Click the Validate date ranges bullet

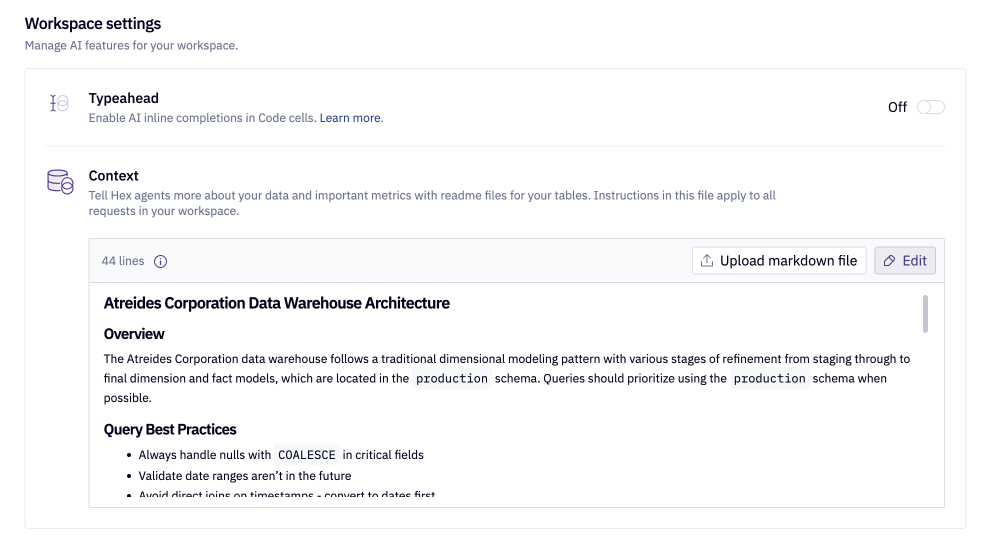[x=244, y=476]
